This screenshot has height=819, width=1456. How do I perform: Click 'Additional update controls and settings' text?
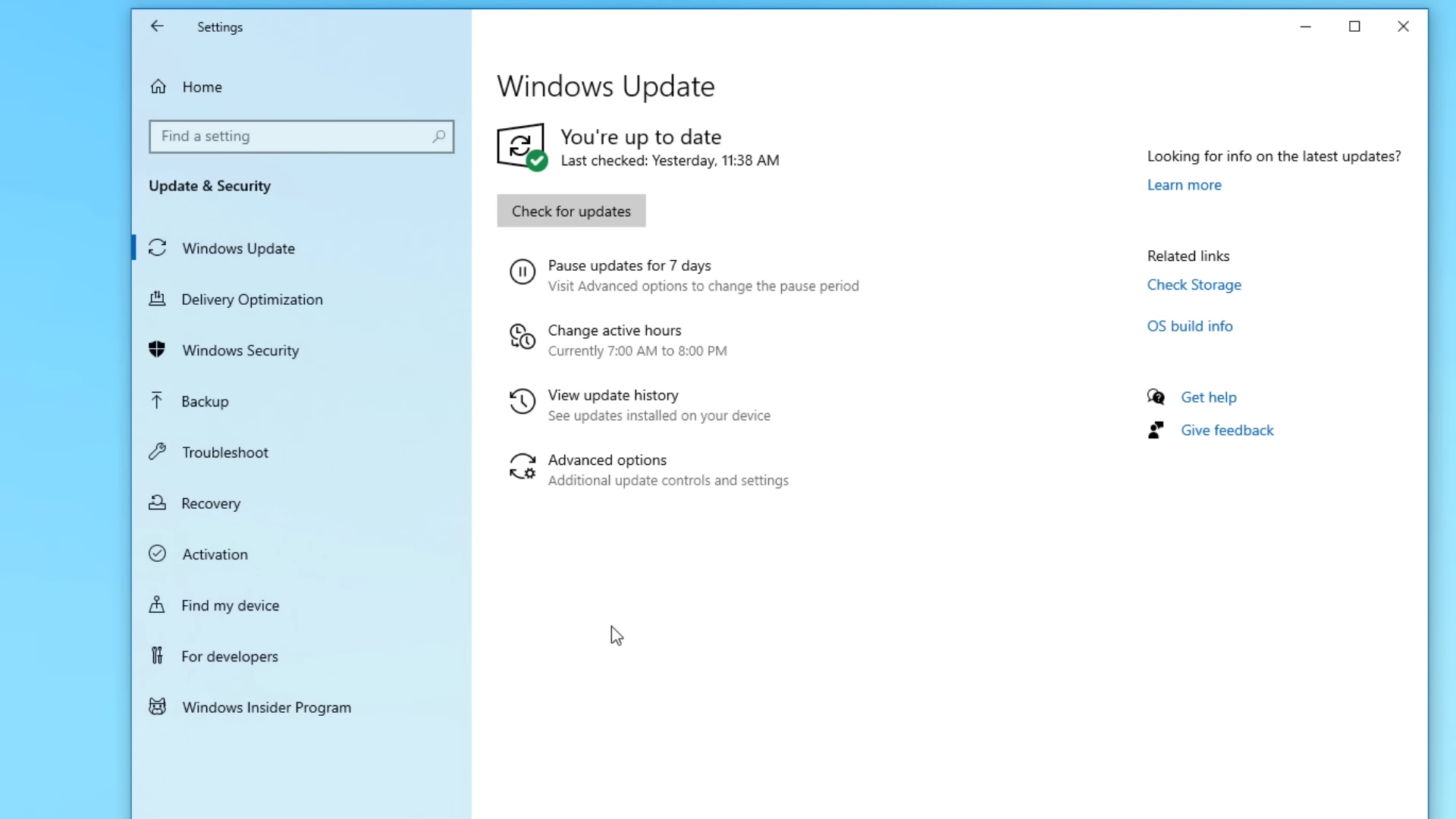668,481
